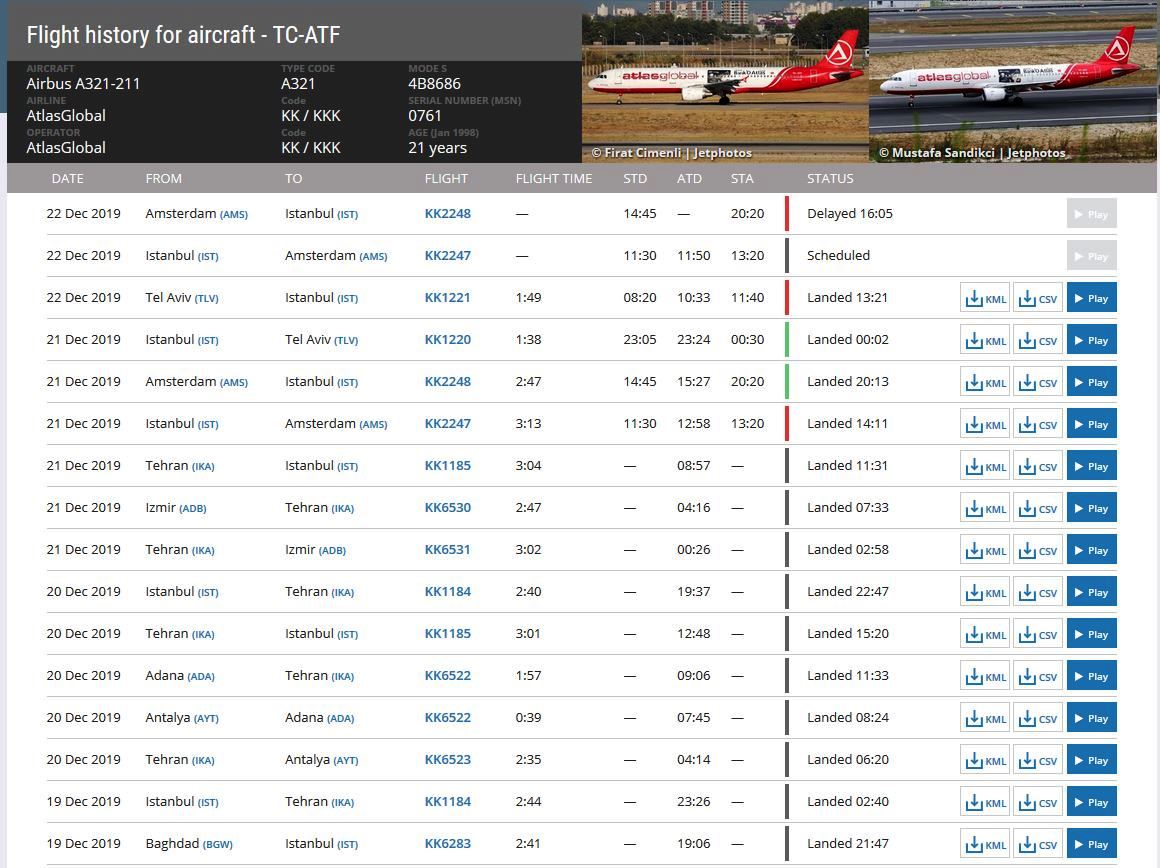The width and height of the screenshot is (1160, 868).
Task: Open flight KK2247 link with Scheduled status
Action: 448,256
